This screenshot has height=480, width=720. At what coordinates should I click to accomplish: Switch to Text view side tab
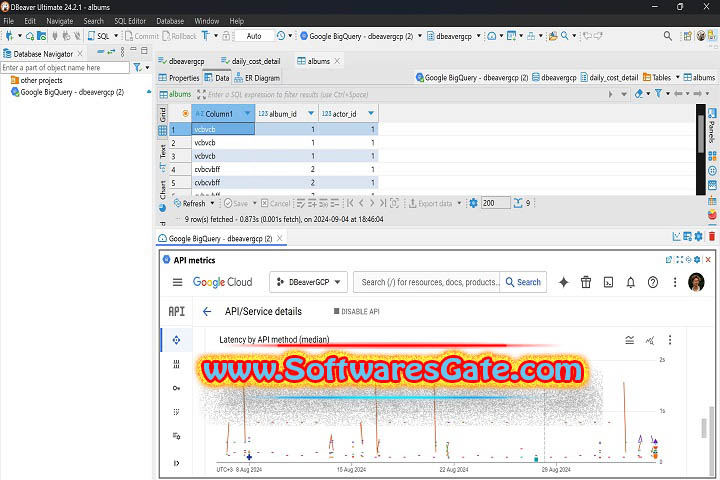tap(163, 157)
